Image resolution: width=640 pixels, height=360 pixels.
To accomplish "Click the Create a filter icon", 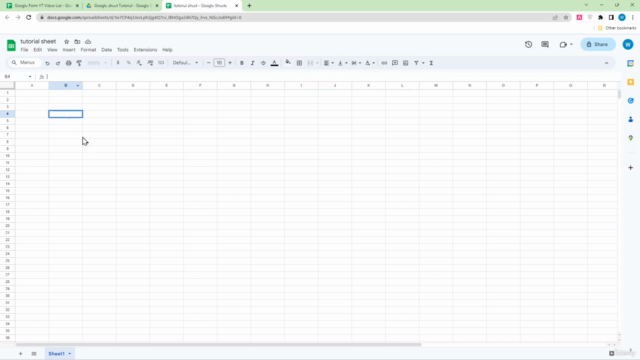I will (416, 63).
